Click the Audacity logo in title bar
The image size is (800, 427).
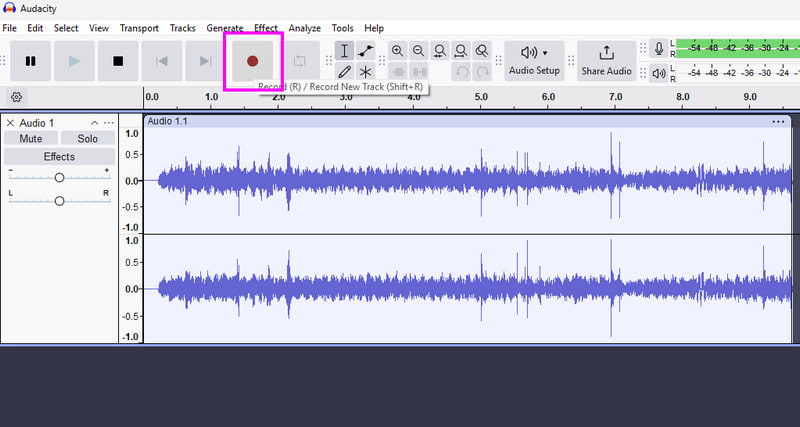[x=9, y=8]
